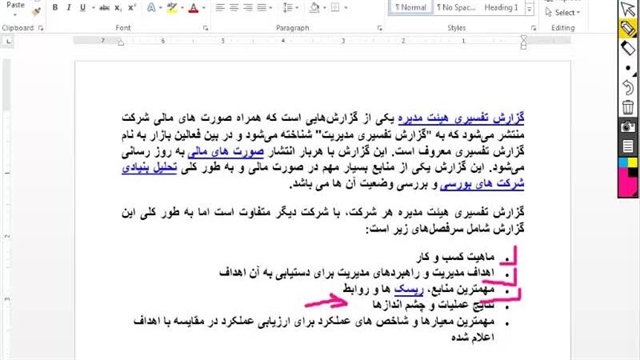Clear annotations with the trash icon
640x360 pixels.
pos(628,107)
